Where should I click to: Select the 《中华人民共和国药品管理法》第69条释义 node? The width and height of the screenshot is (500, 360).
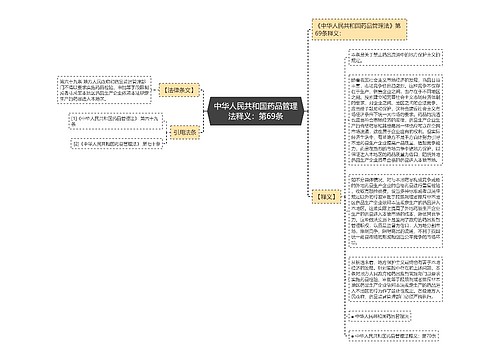359,29
